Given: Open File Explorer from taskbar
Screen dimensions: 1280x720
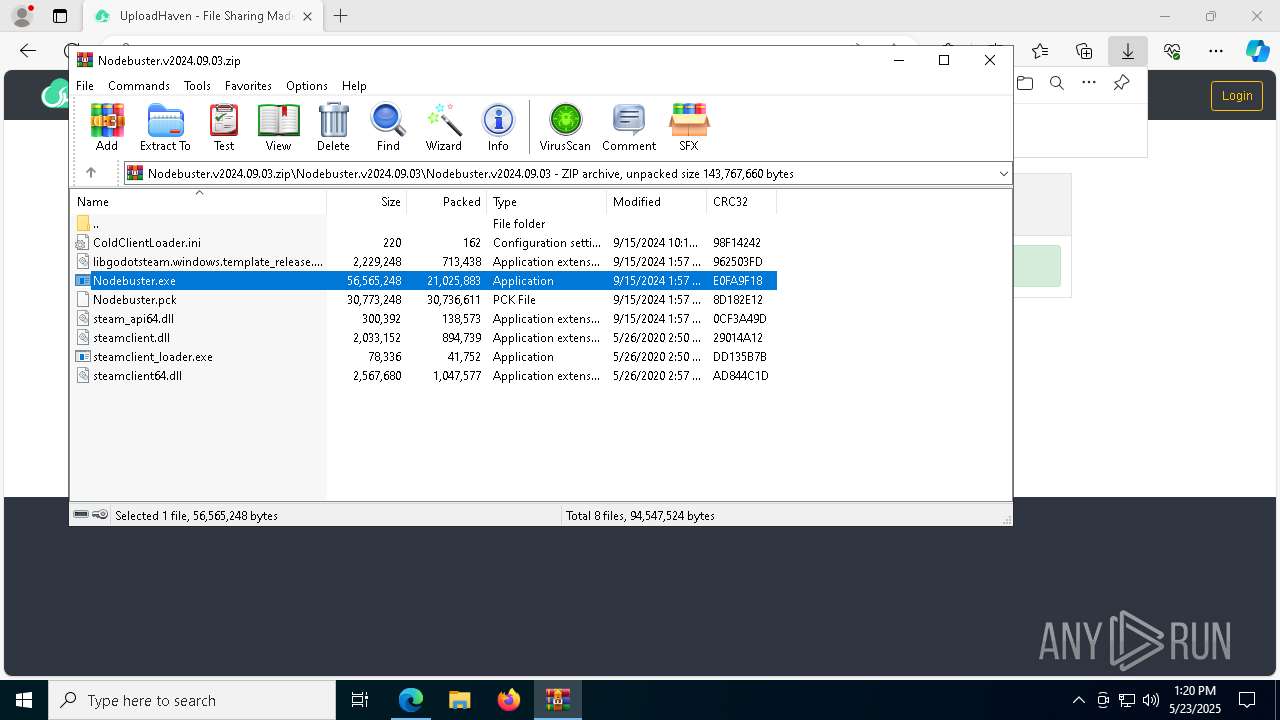Looking at the screenshot, I should pos(459,700).
